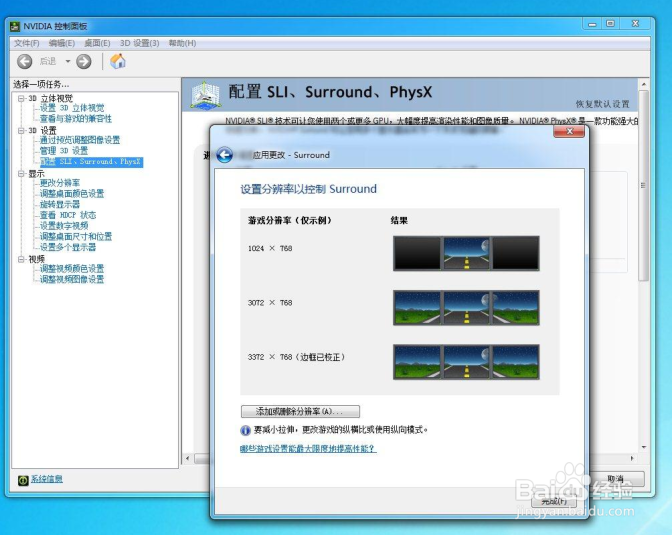
Task: Click the Back arrow toolbar icon
Action: 24,62
